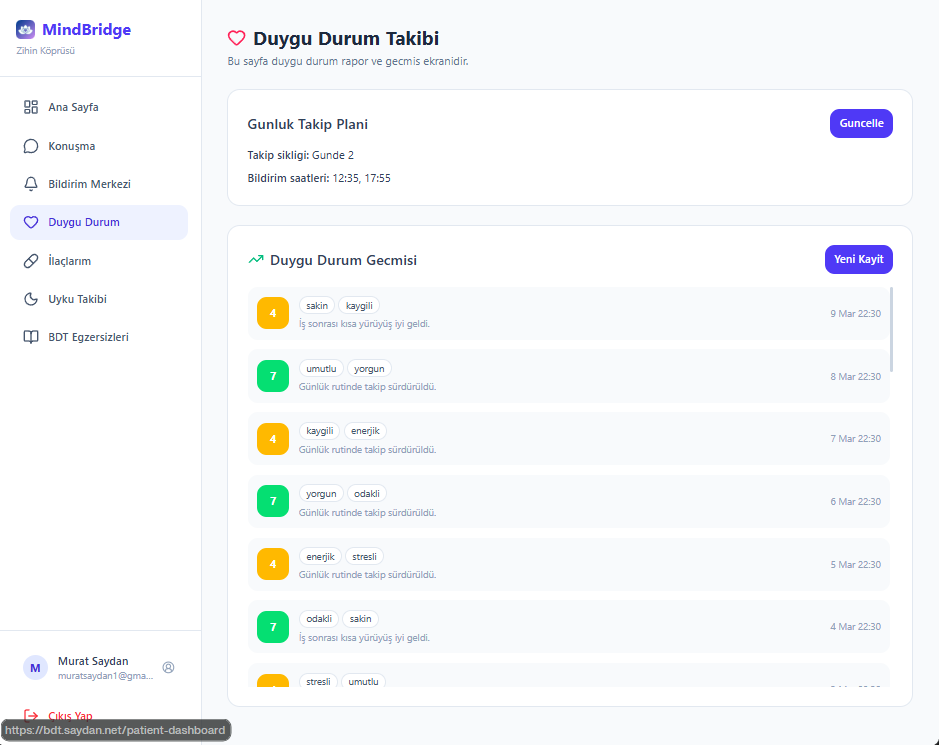Open Ana Sayfa dashboard icon

point(31,107)
